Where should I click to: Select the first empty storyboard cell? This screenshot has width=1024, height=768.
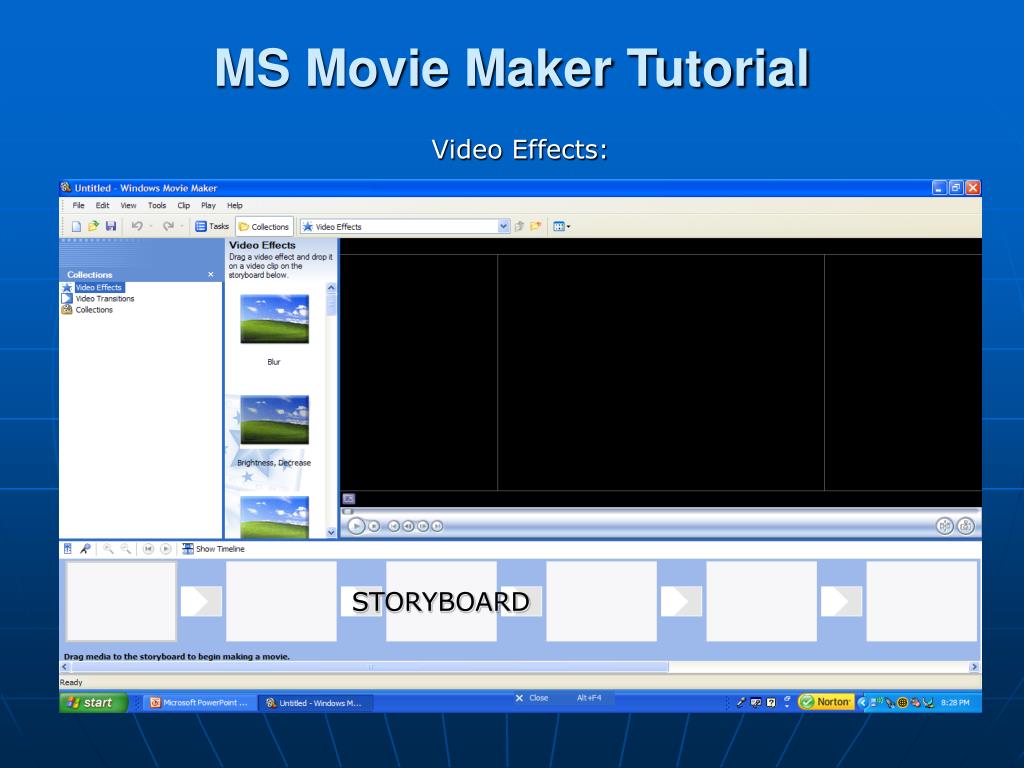[x=121, y=601]
